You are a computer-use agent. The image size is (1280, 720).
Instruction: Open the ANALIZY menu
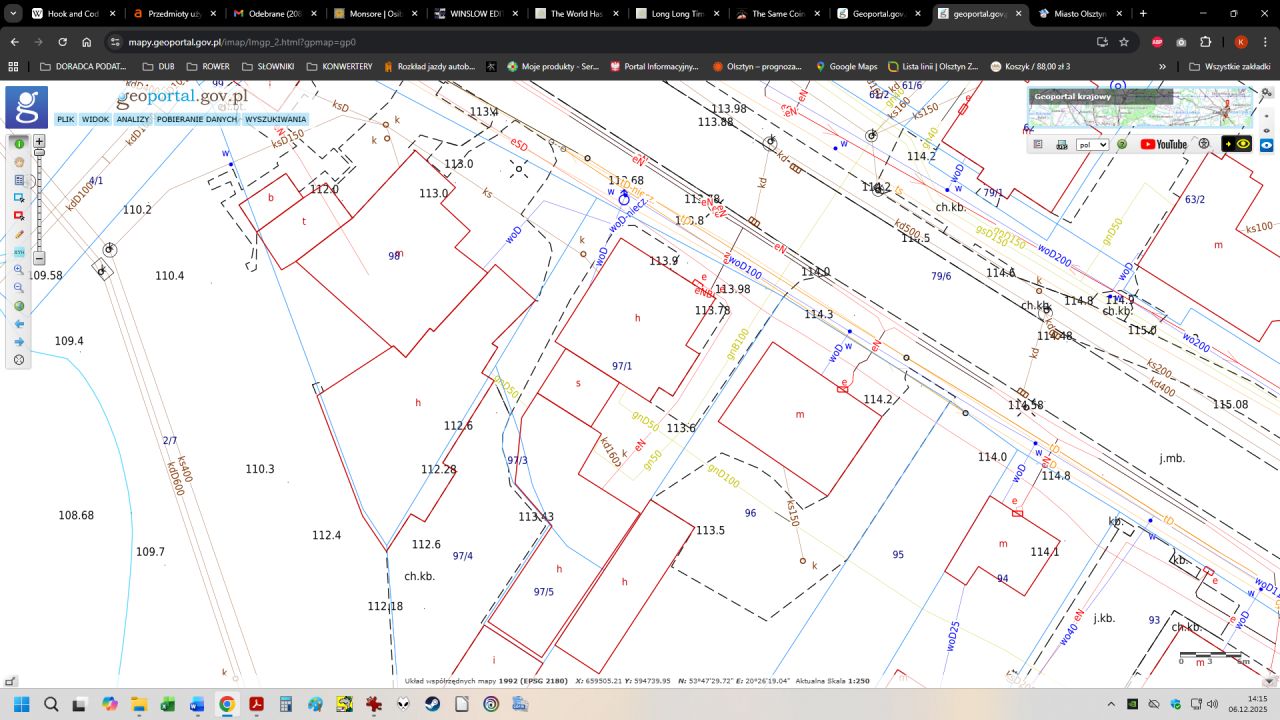point(132,119)
